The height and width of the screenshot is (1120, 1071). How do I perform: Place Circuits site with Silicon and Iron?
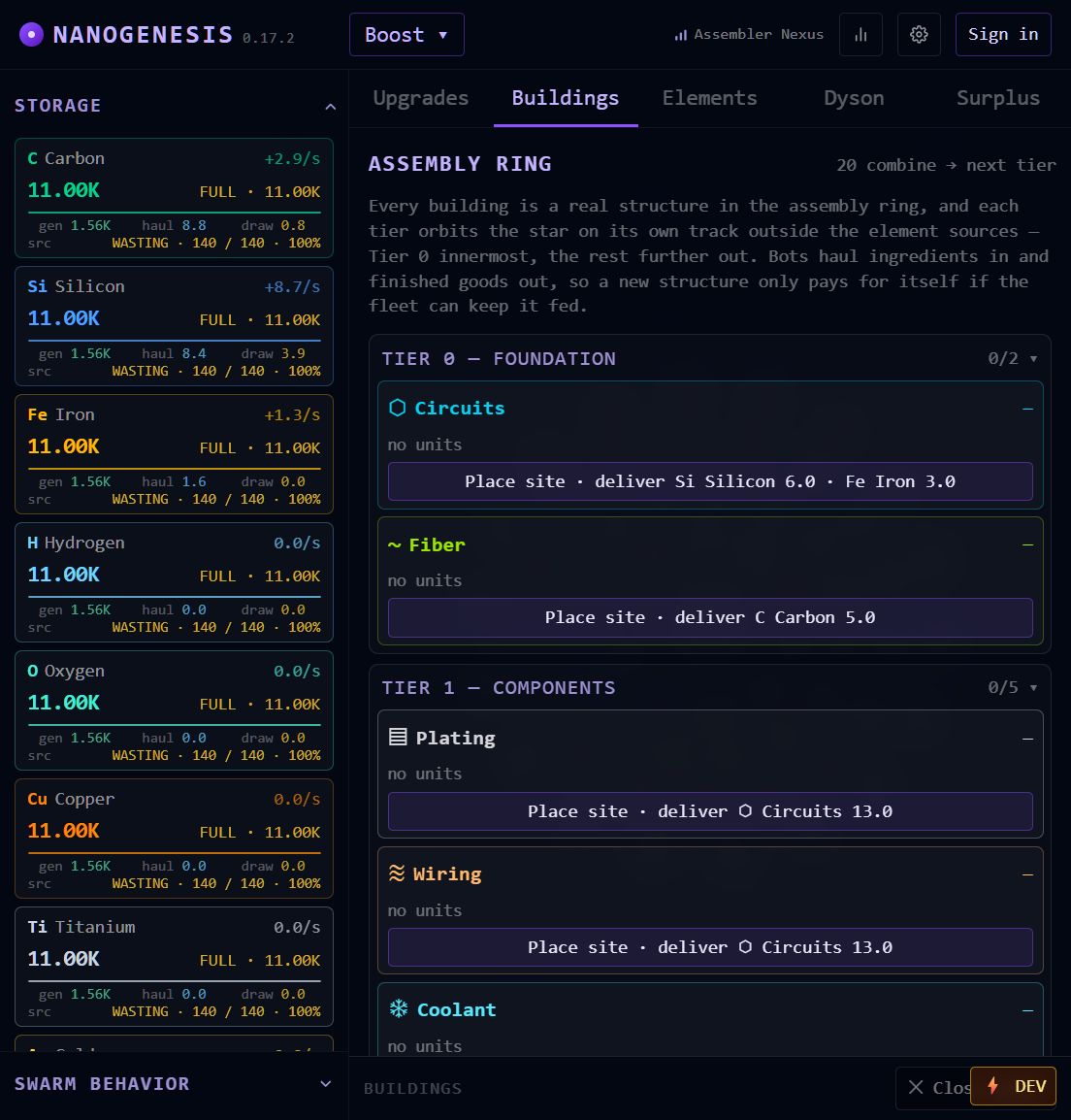point(710,481)
